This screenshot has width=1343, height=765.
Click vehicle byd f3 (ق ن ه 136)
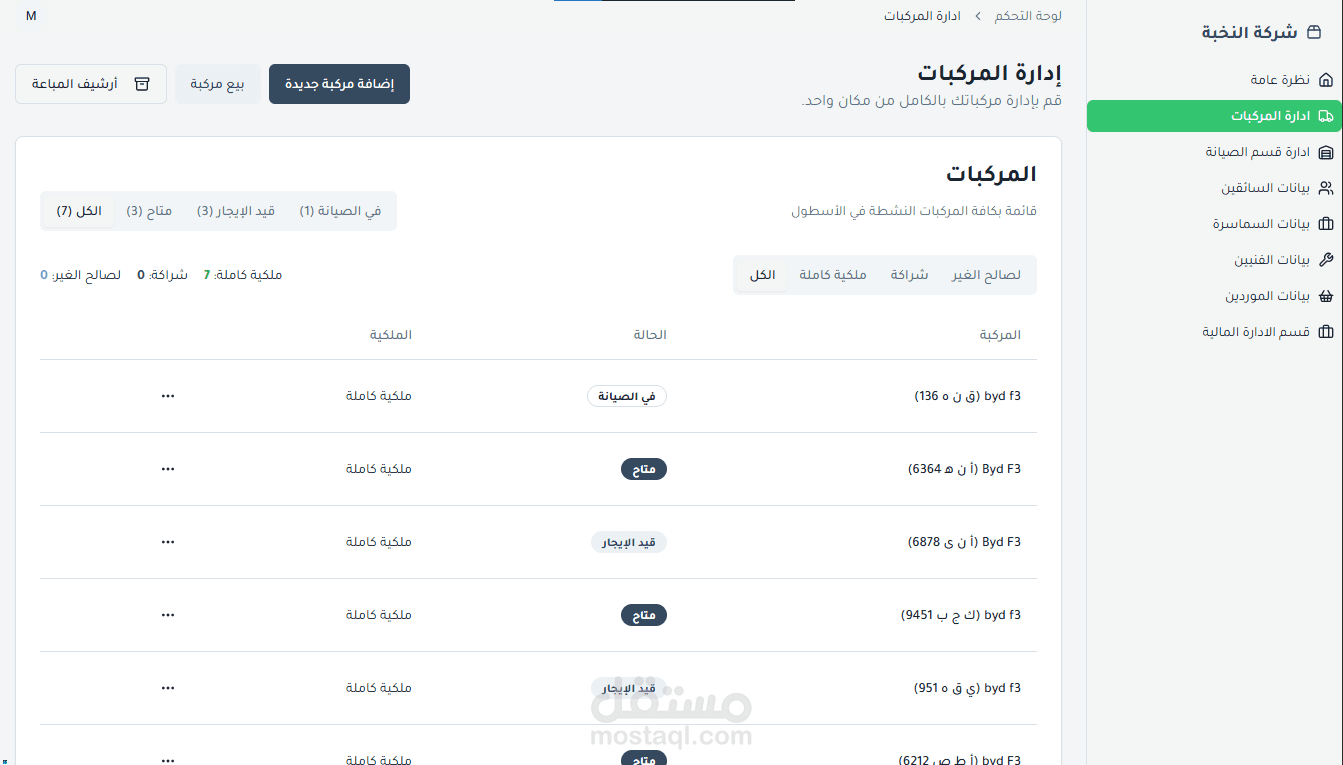pos(968,396)
